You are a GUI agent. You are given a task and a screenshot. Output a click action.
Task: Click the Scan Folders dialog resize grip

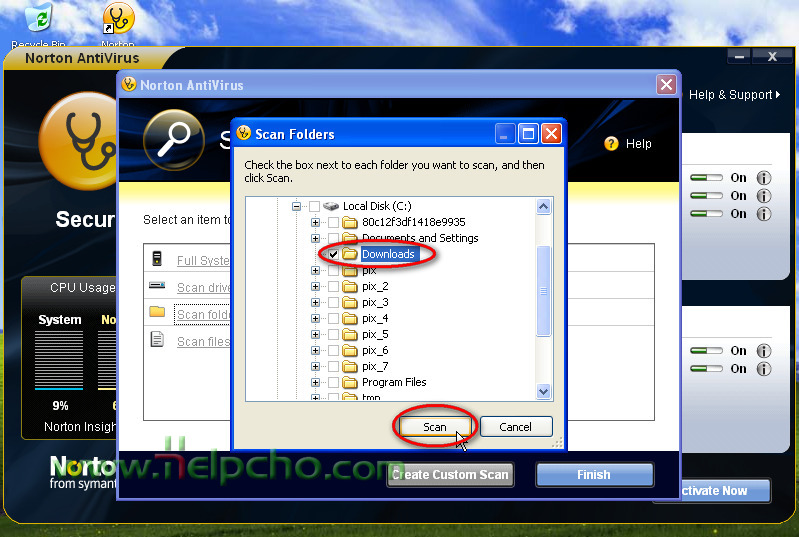(x=558, y=443)
